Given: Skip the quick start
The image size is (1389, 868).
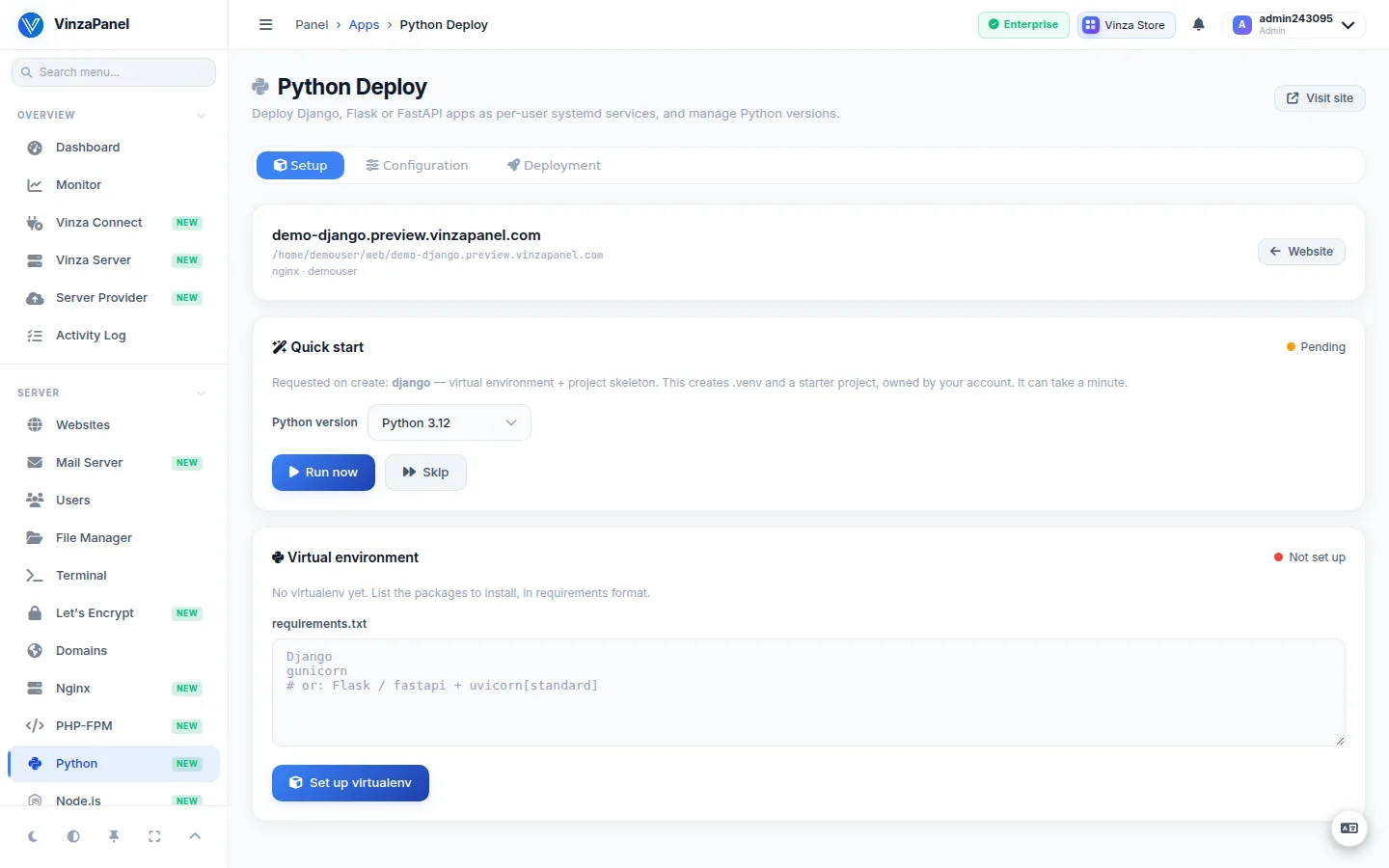Looking at the screenshot, I should [x=425, y=473].
